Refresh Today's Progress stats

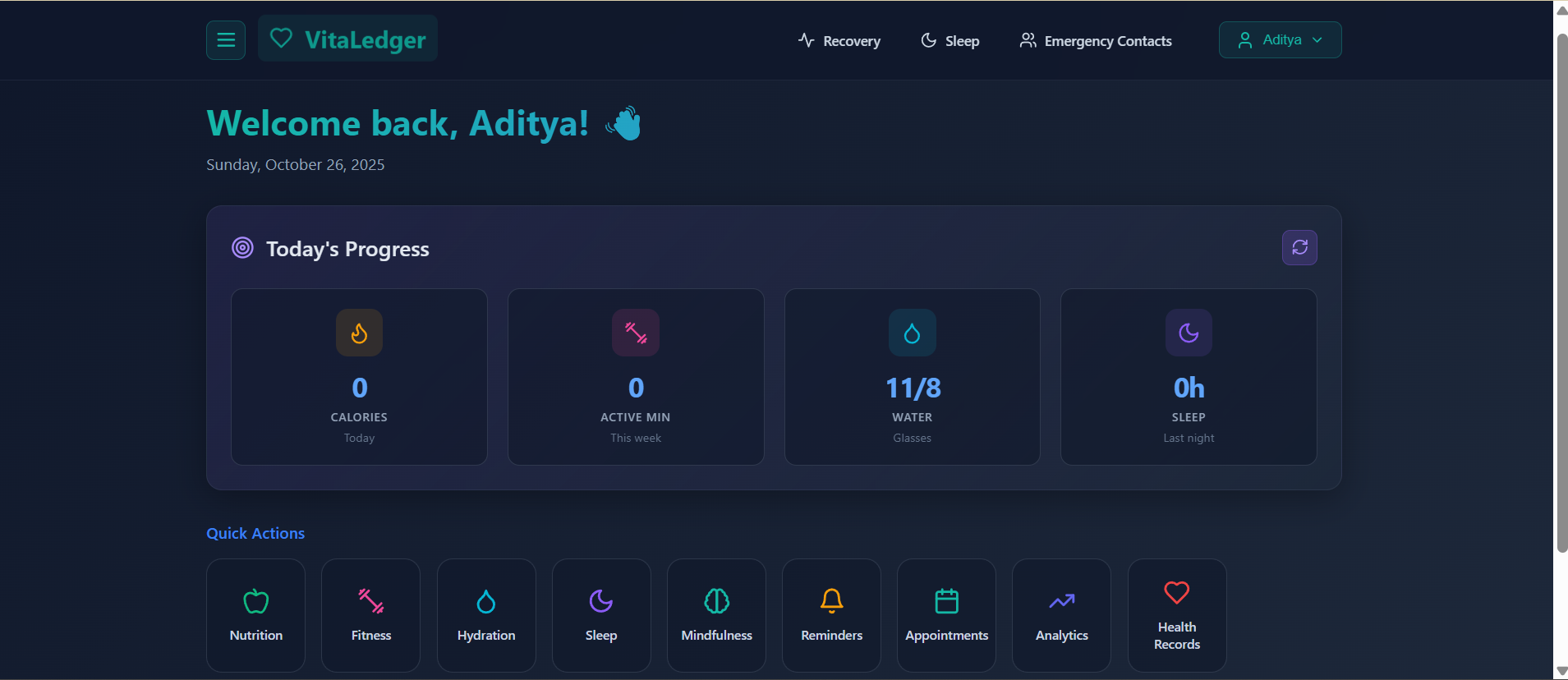click(1299, 247)
